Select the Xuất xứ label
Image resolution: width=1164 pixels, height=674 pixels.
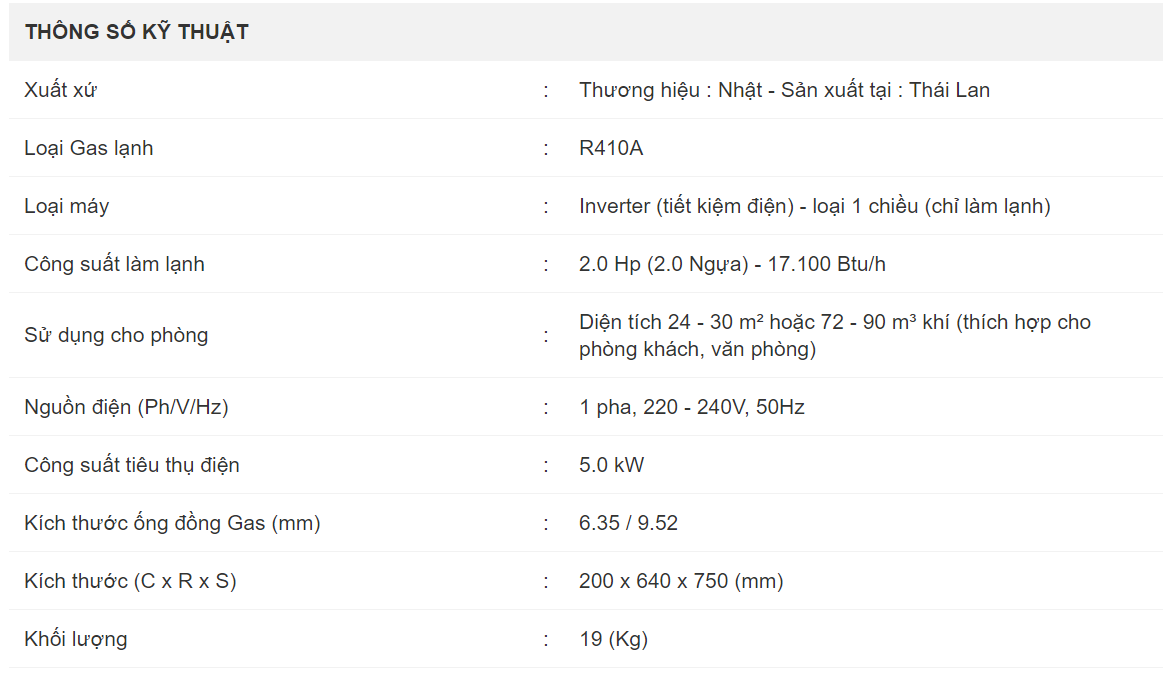(60, 90)
